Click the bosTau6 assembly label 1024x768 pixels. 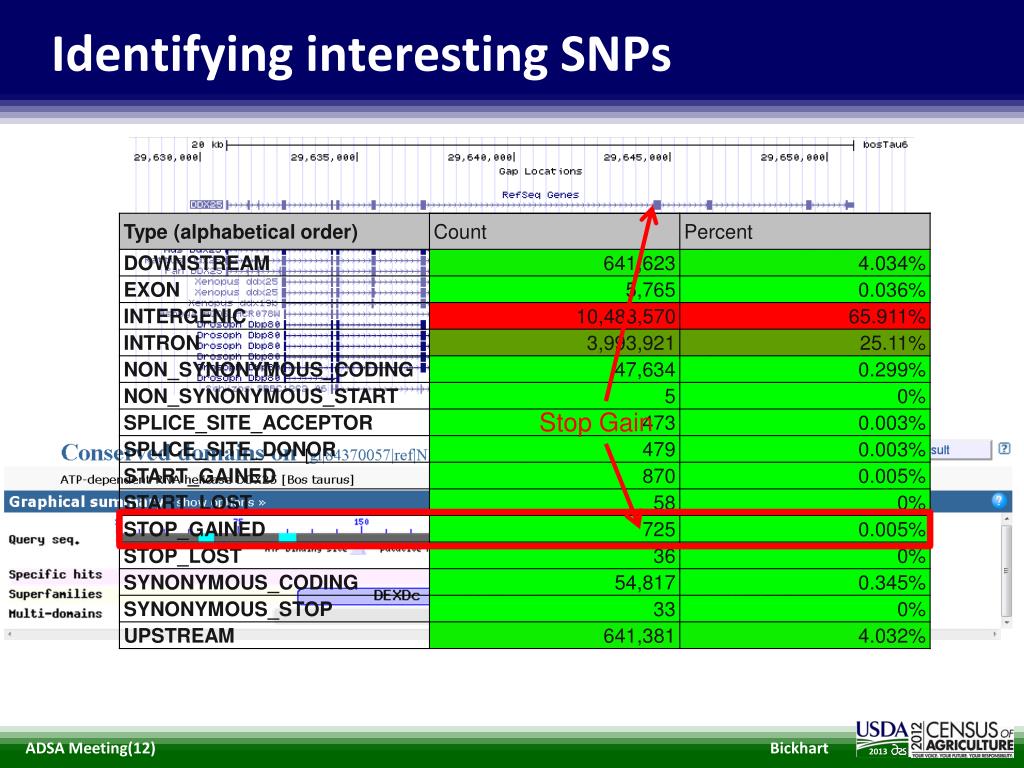point(885,144)
